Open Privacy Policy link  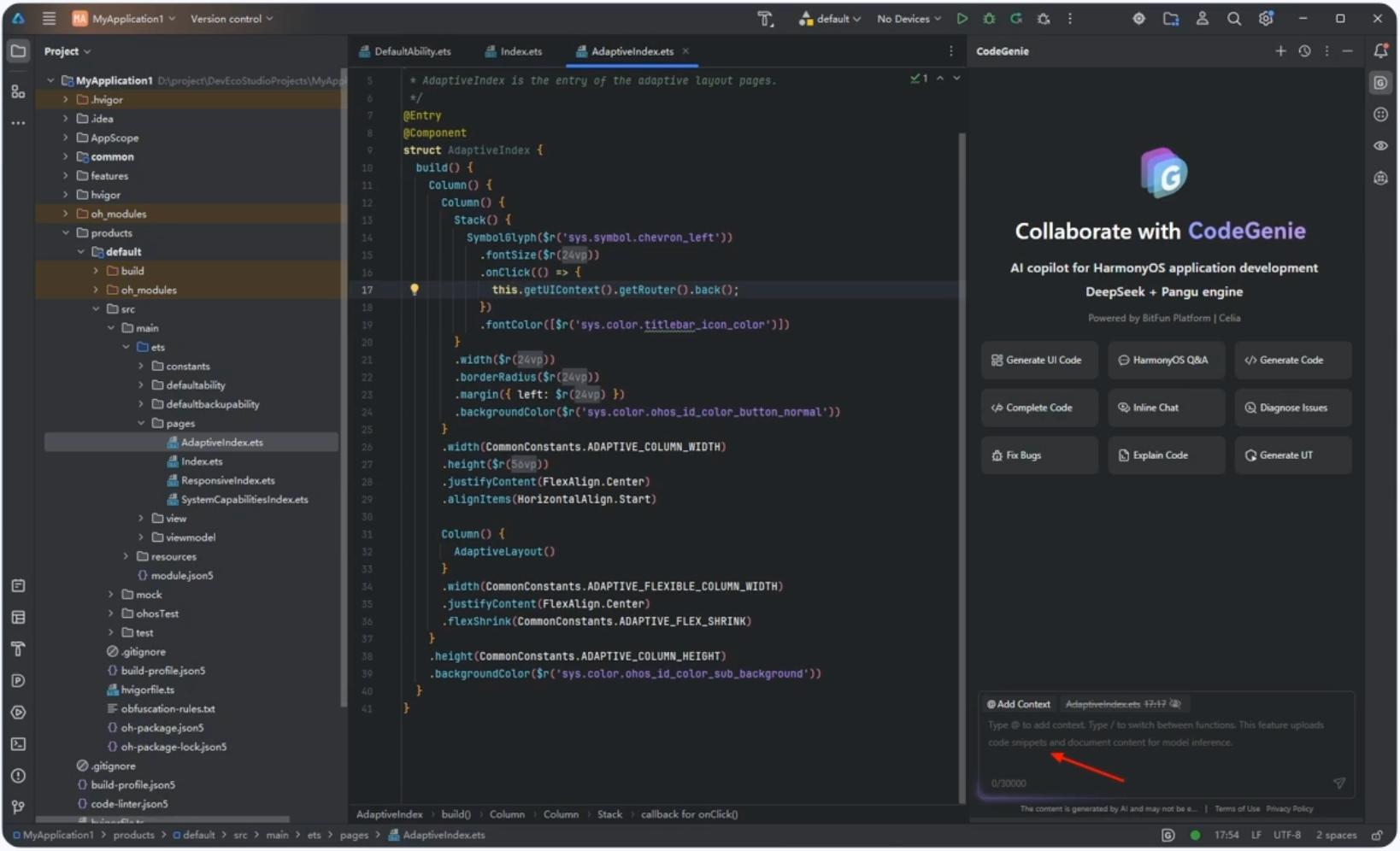click(x=1289, y=808)
